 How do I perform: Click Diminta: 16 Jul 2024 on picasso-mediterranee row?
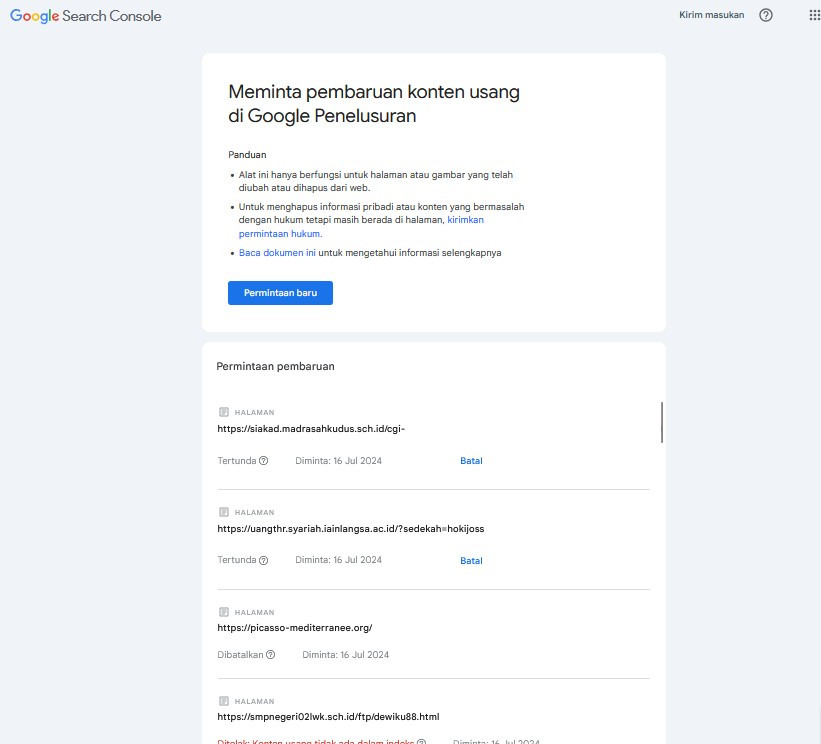[x=346, y=654]
